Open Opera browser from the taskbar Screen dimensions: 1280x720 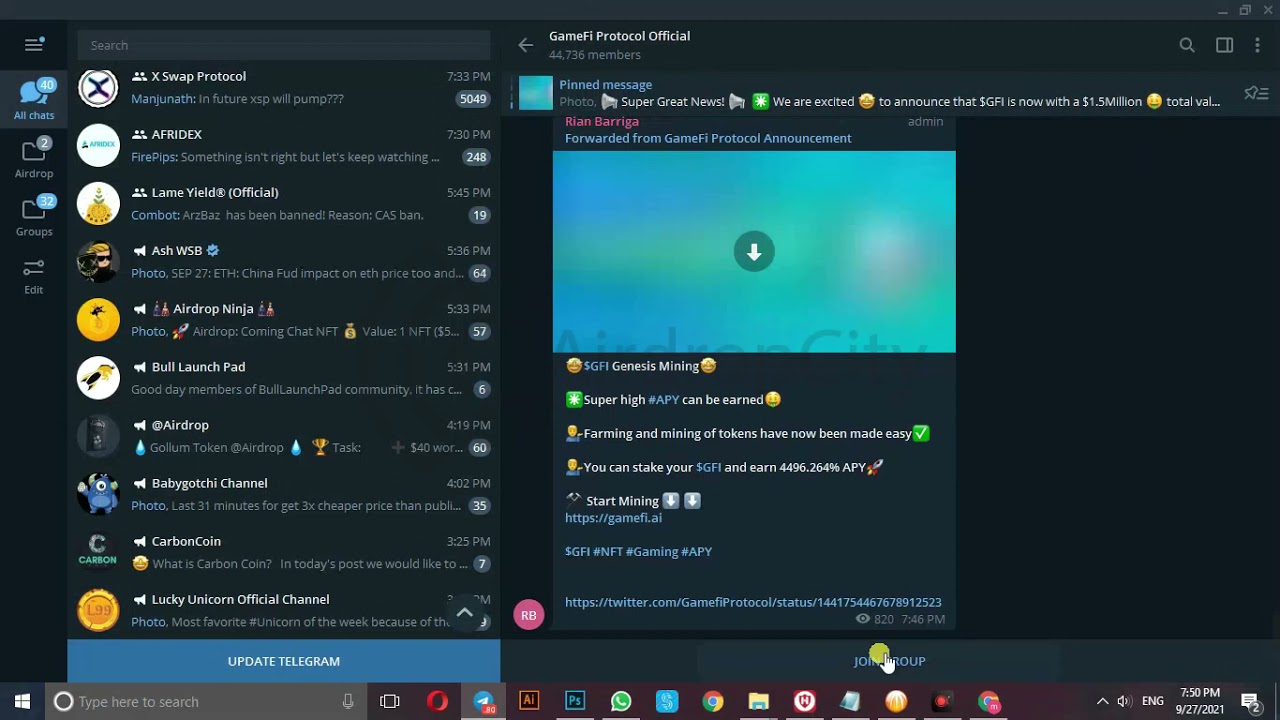click(x=437, y=701)
